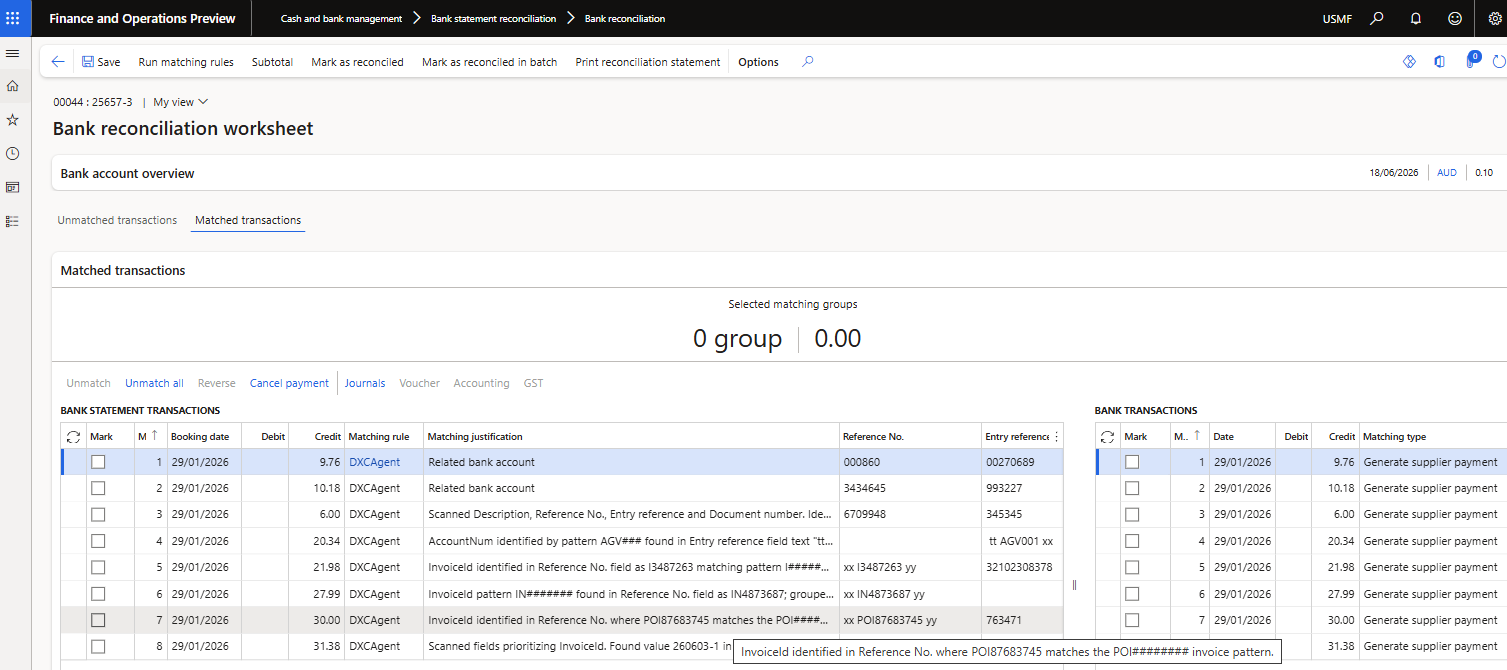1507x670 pixels.
Task: Click the splitter handle between the two grids
Action: click(1074, 585)
